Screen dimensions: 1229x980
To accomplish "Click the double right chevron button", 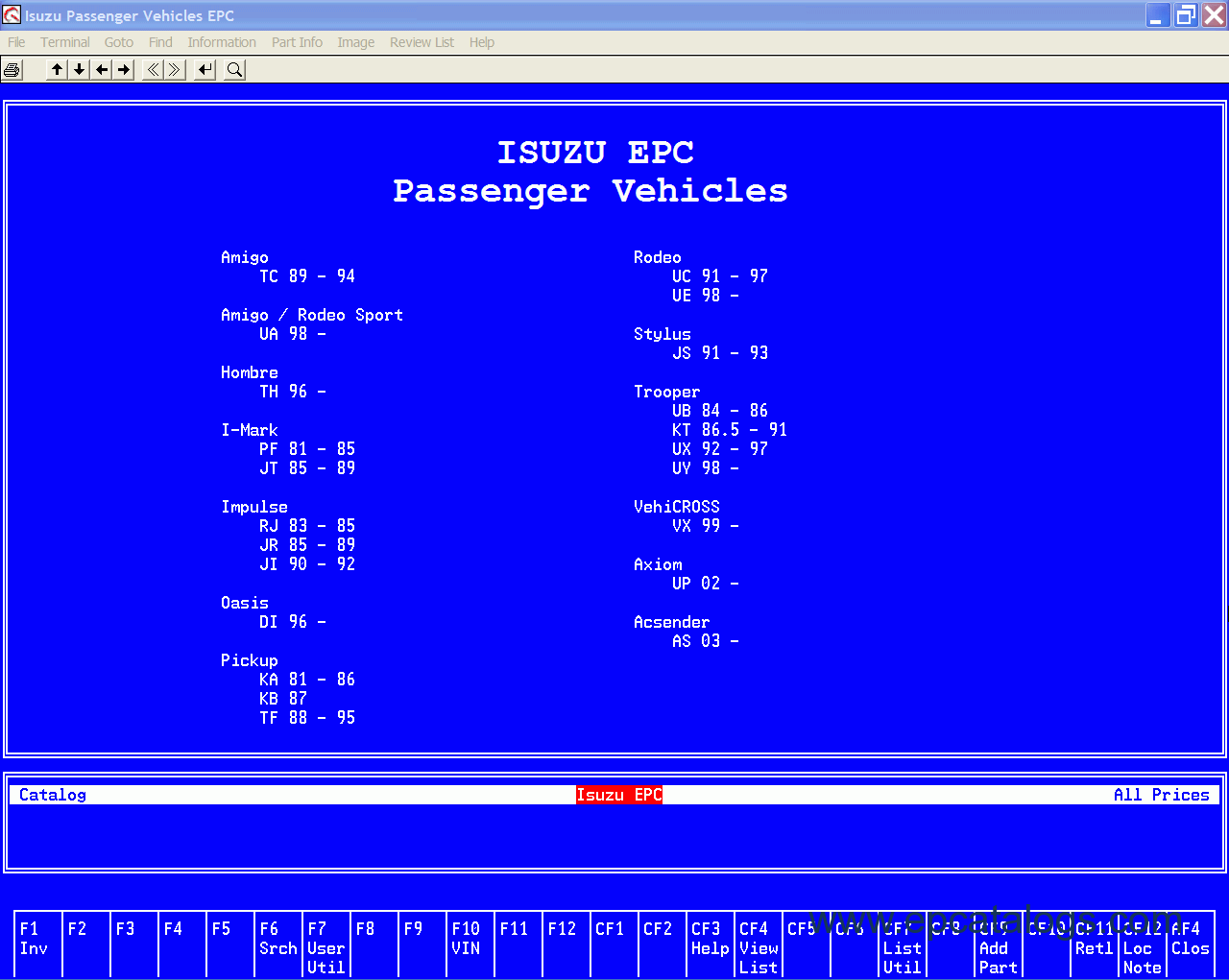I will tap(175, 69).
